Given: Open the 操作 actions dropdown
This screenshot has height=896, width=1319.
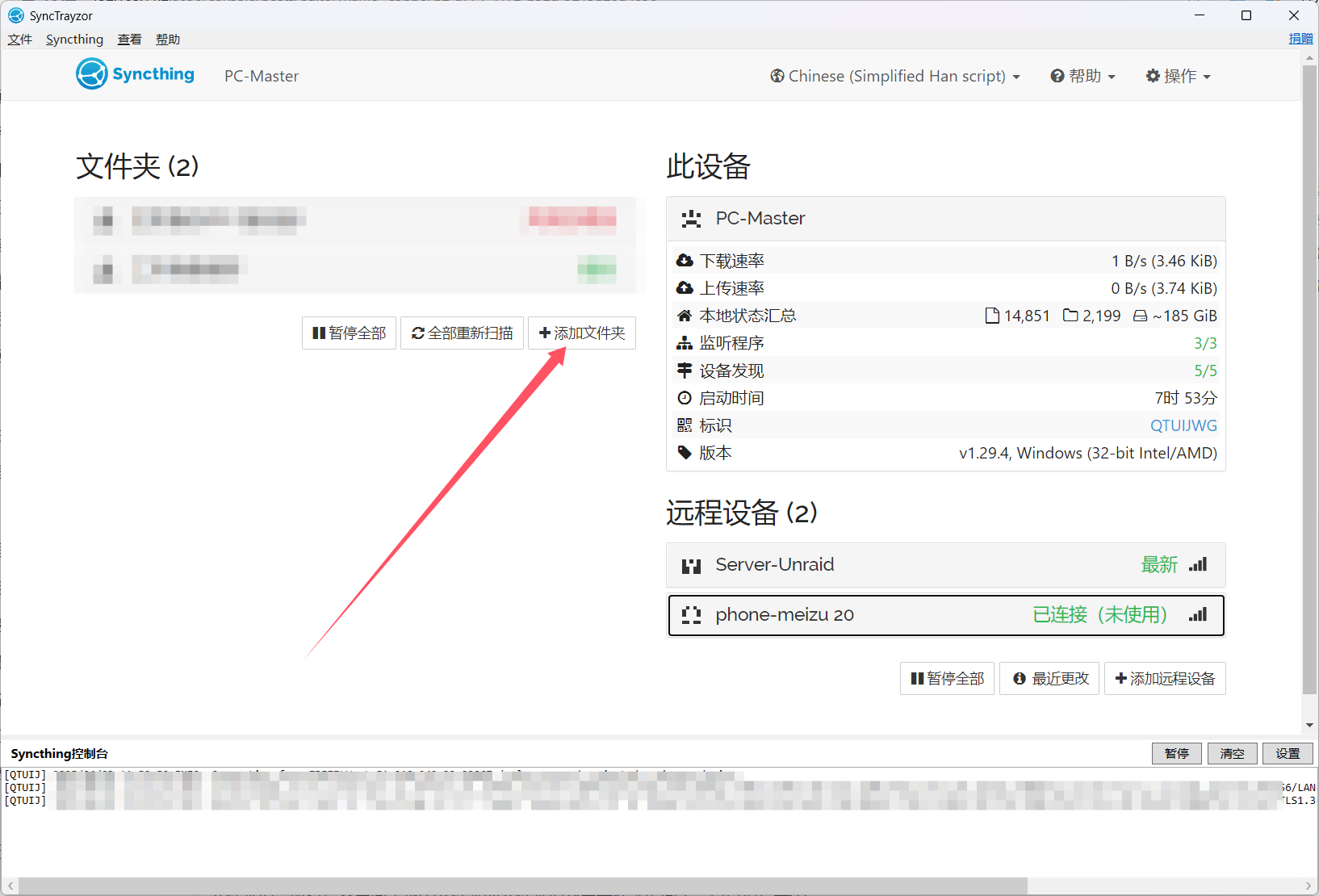Looking at the screenshot, I should [1179, 76].
